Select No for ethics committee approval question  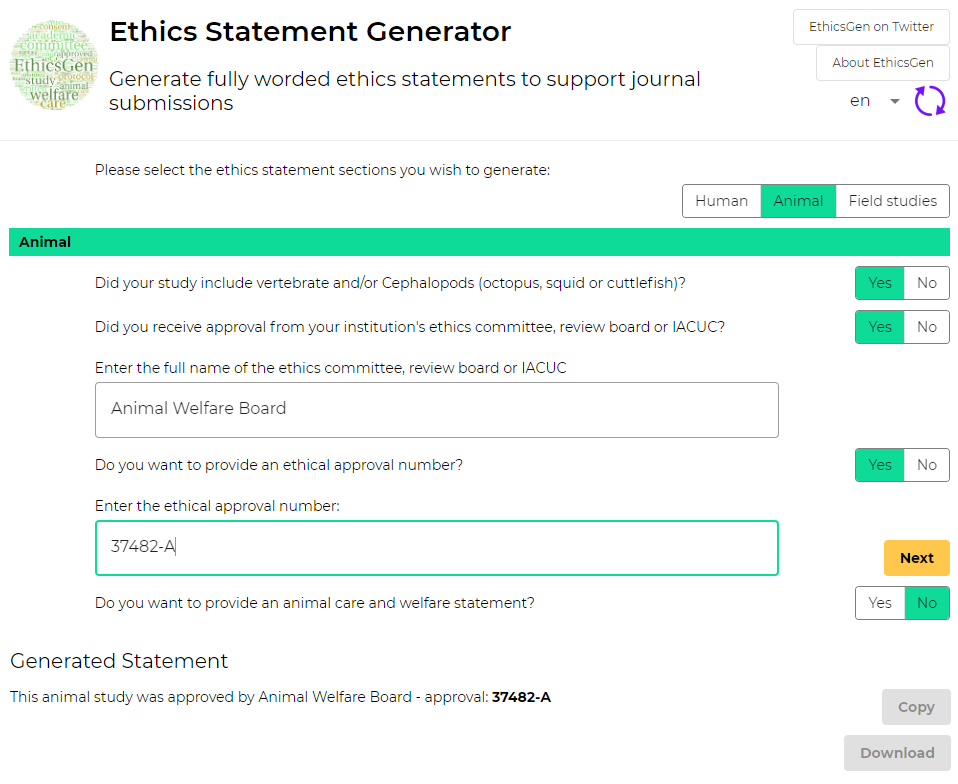tap(927, 327)
